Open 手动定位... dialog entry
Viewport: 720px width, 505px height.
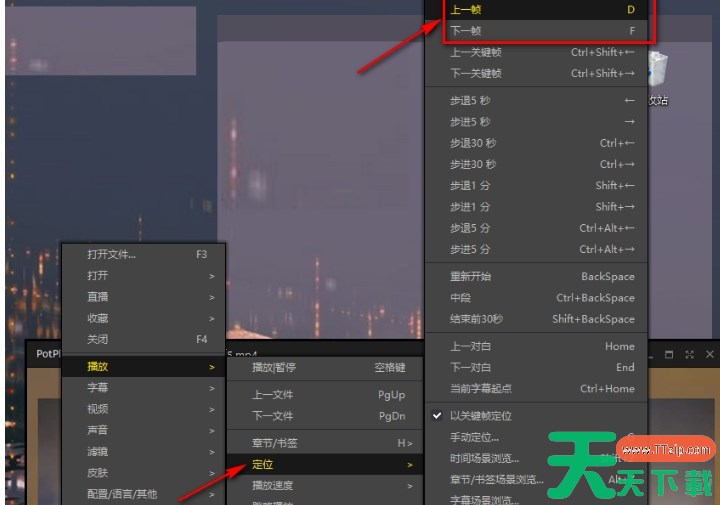click(x=536, y=437)
